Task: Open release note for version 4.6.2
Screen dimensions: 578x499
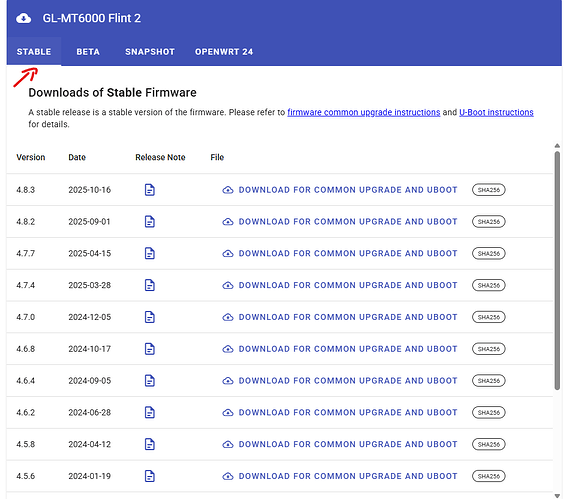Action: pos(149,412)
